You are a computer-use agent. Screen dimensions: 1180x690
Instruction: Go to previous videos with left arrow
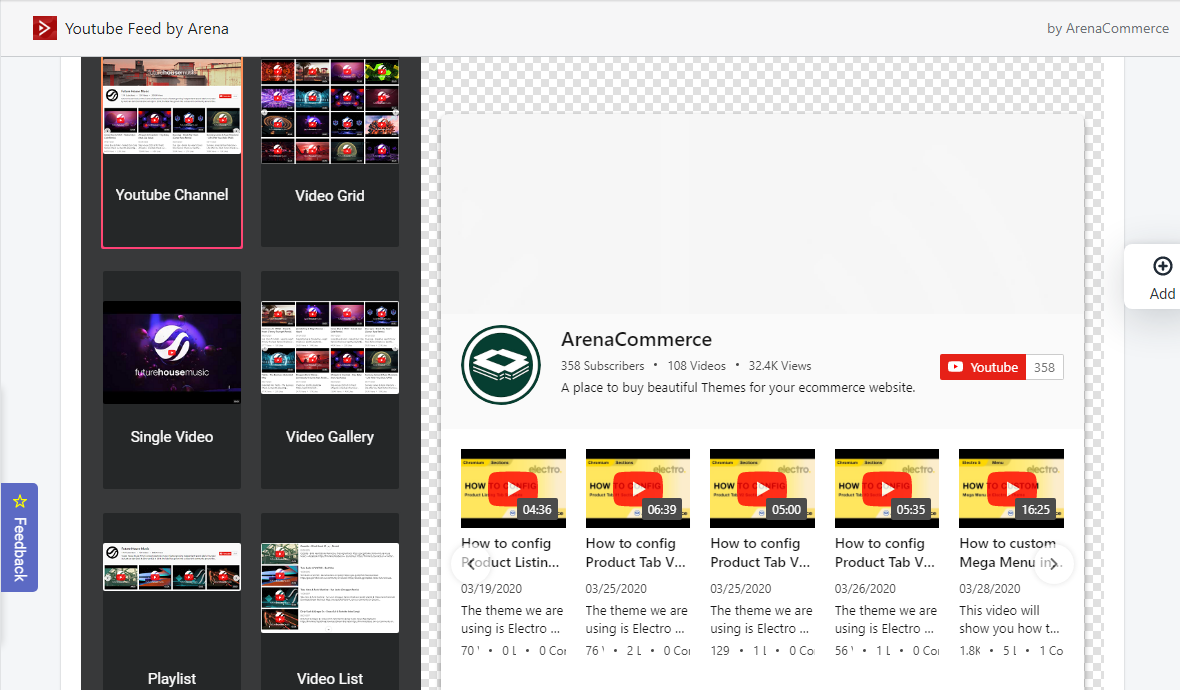[x=471, y=564]
